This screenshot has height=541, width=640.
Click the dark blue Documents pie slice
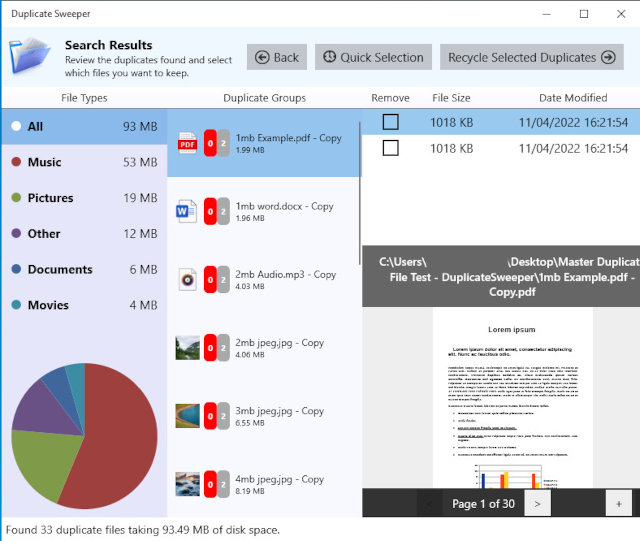(x=62, y=390)
